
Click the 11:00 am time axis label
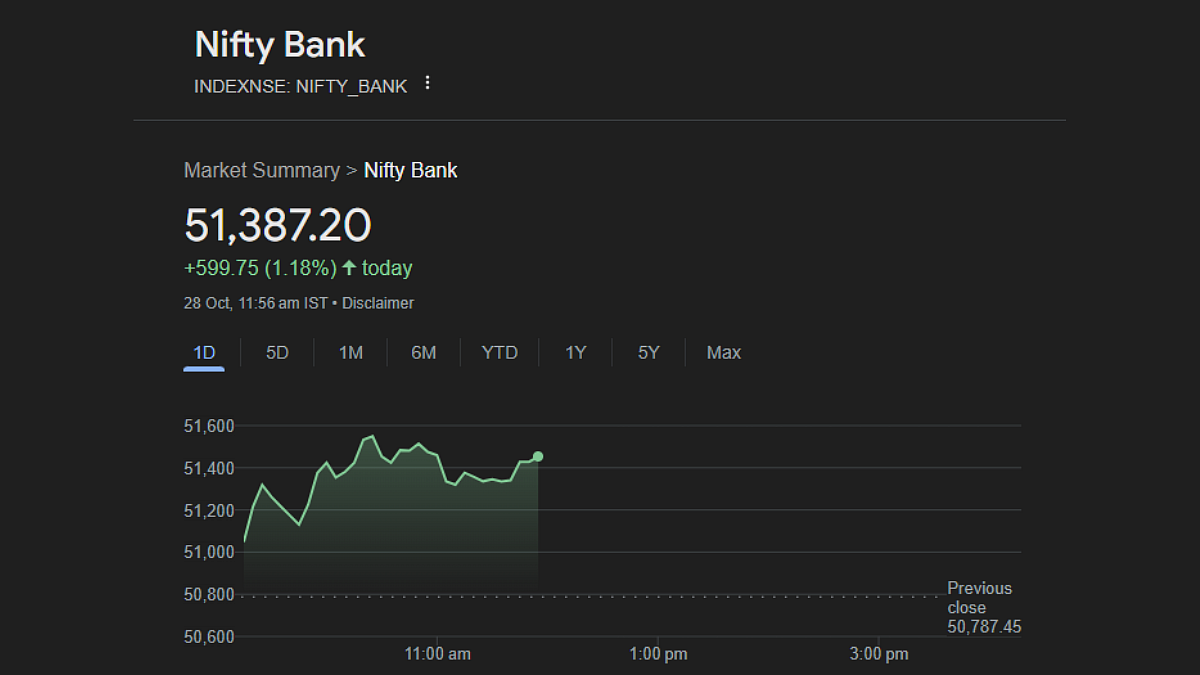click(x=437, y=654)
